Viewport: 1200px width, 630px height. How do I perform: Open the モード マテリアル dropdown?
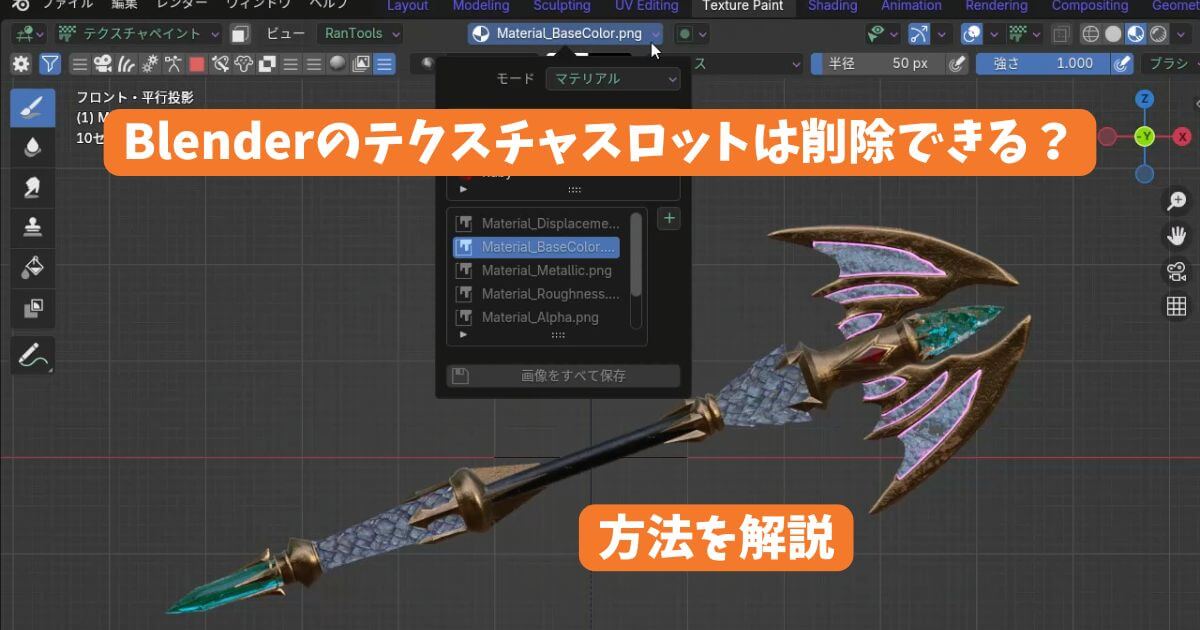tap(613, 78)
